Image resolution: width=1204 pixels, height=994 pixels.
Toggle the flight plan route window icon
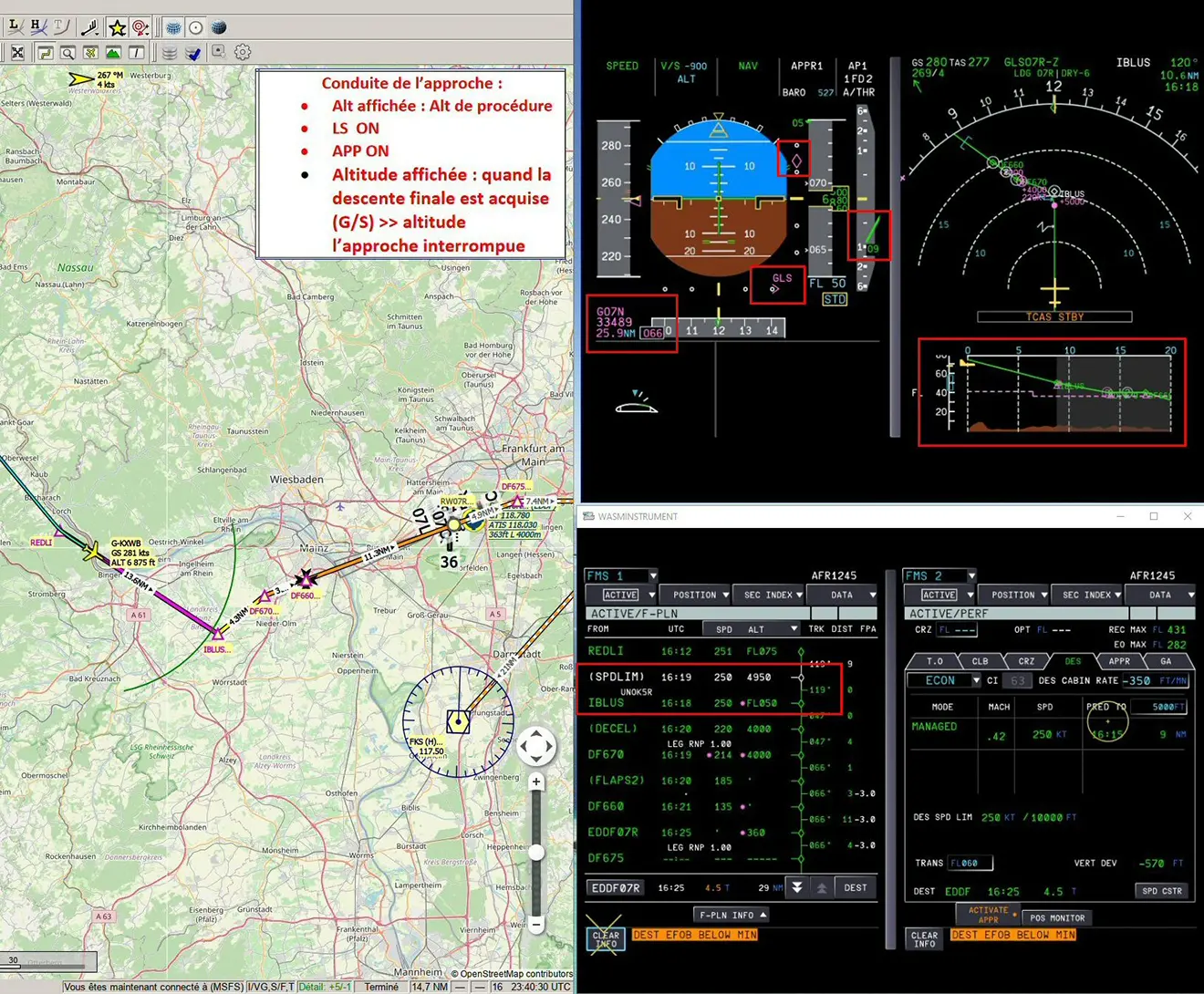coord(45,53)
